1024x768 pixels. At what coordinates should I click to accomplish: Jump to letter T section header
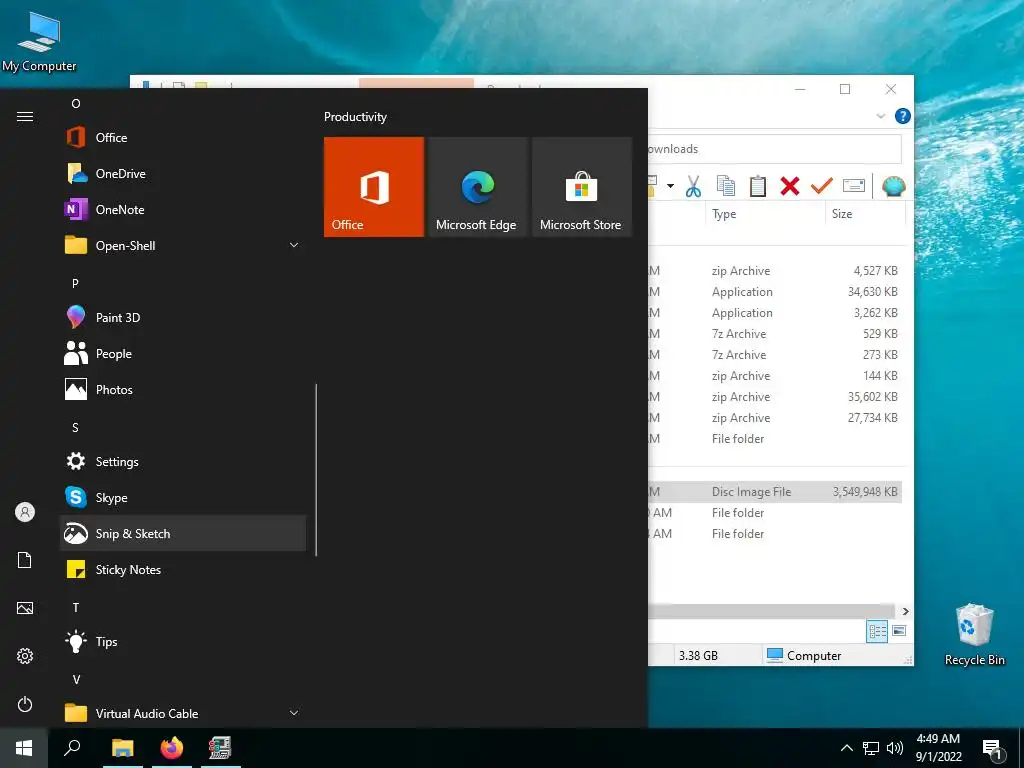click(76, 608)
